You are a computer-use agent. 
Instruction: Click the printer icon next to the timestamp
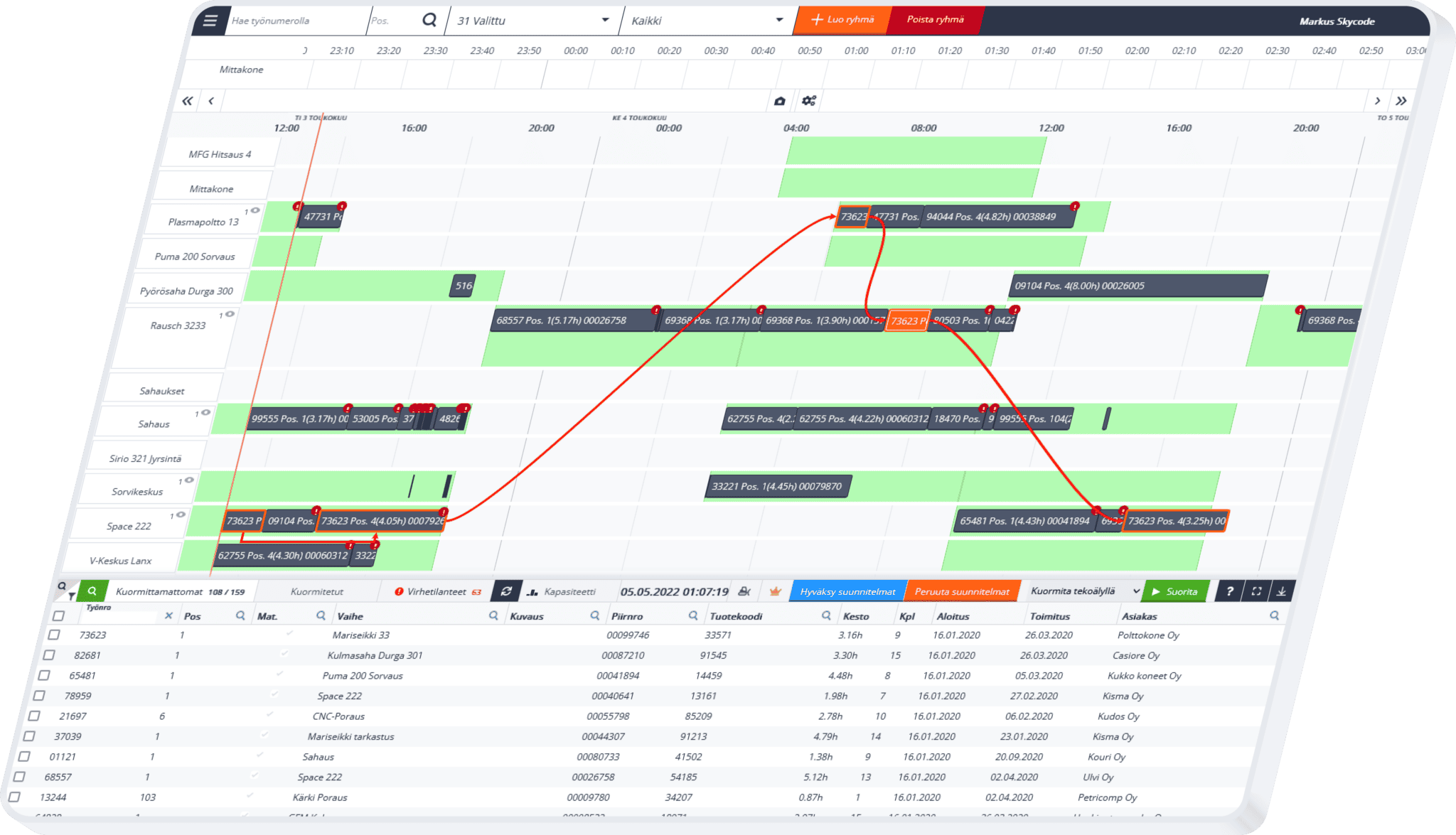point(744,591)
